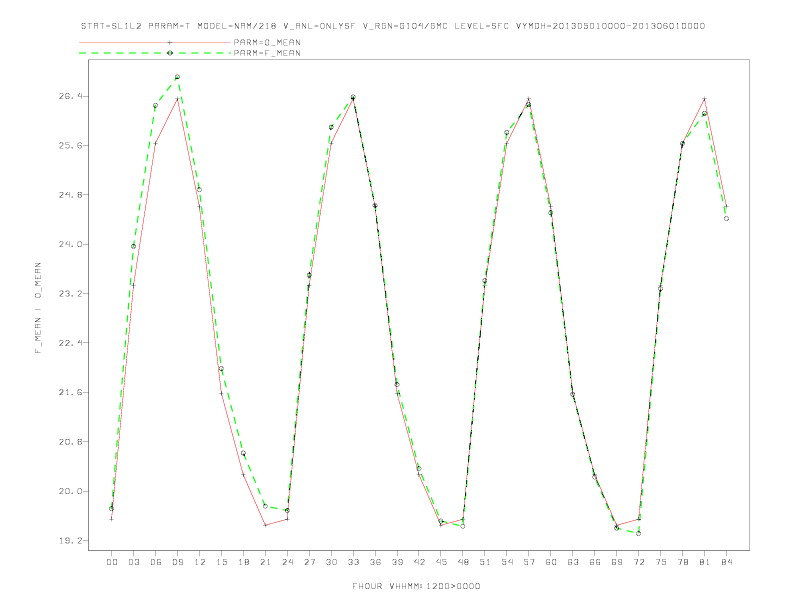
Task: Click the x-axis forecast hour label 75
Action: click(x=661, y=562)
